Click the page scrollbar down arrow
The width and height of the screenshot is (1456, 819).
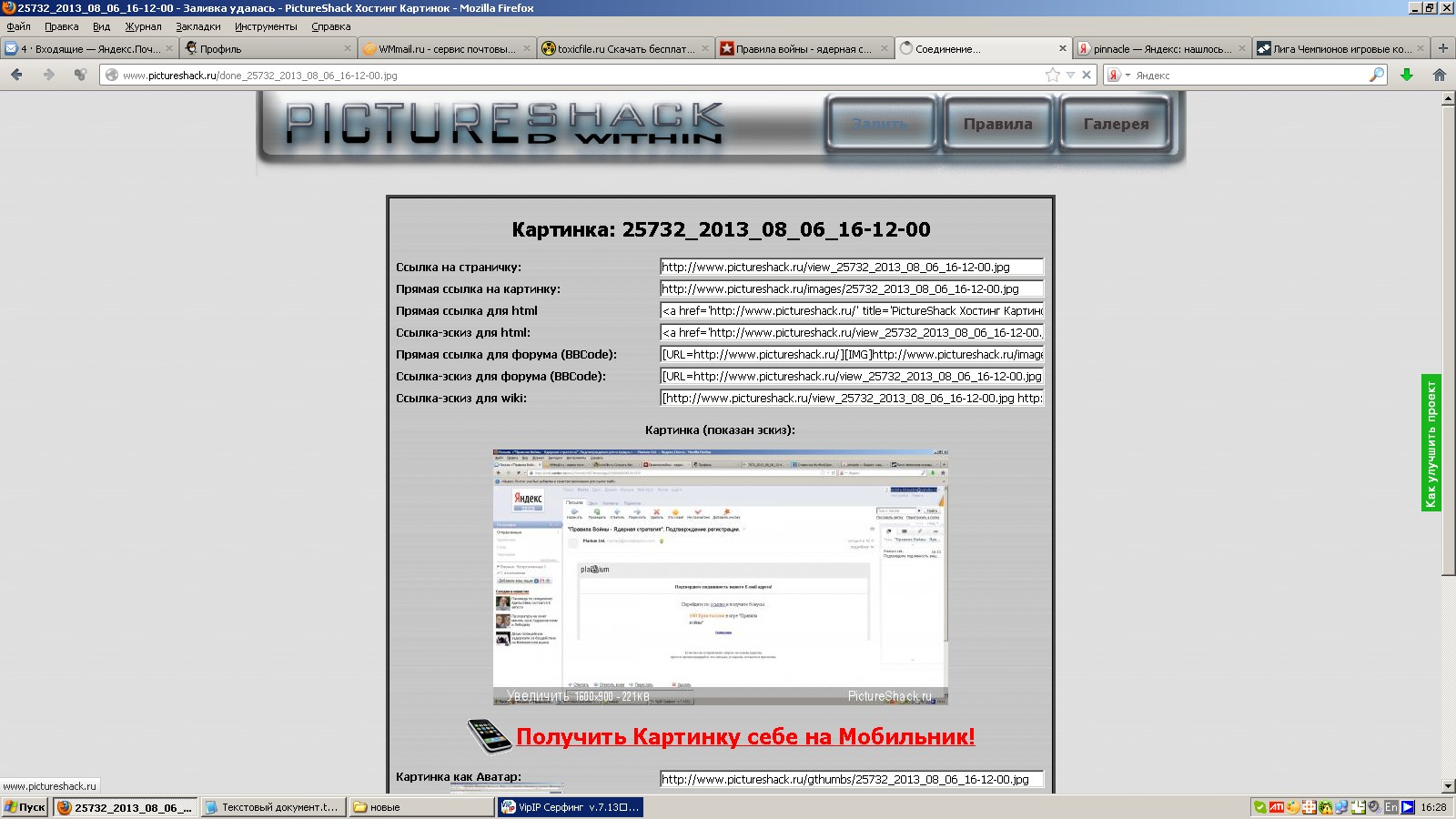tap(1449, 786)
